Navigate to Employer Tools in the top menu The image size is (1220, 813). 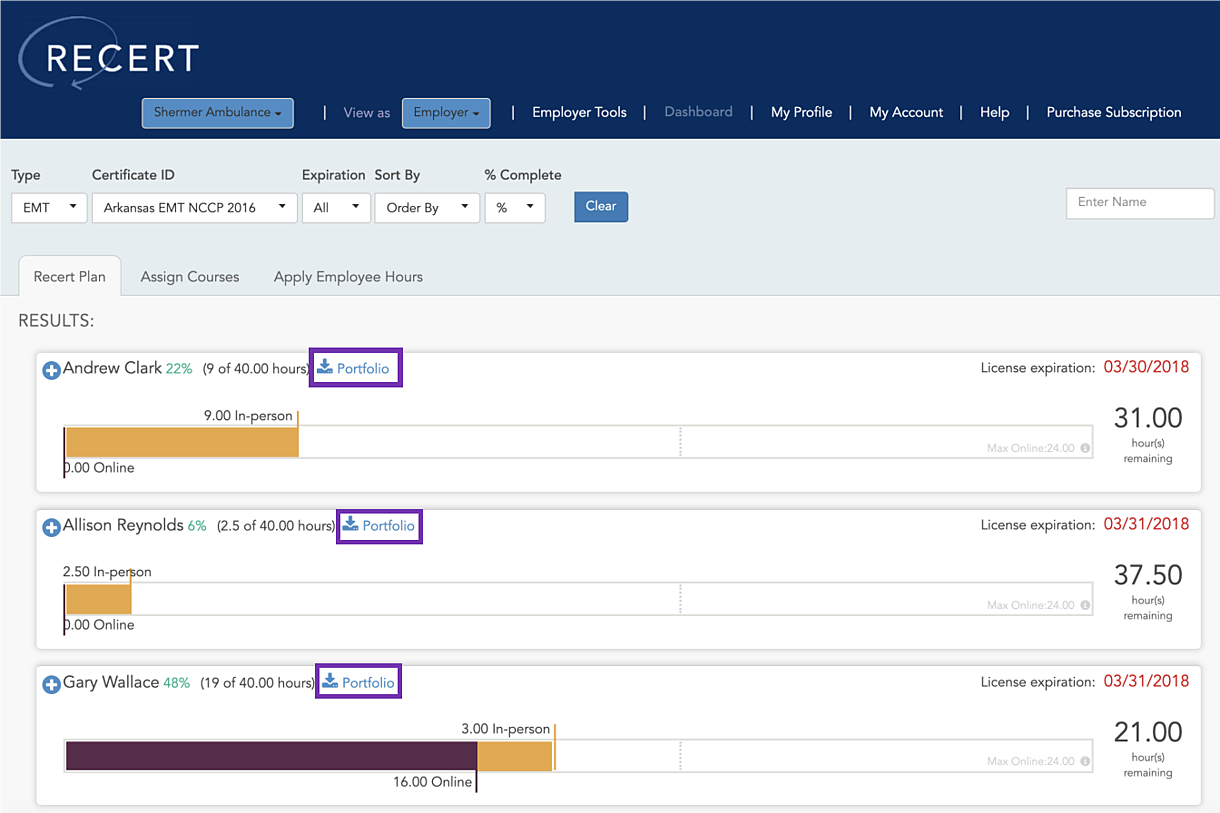tap(579, 112)
